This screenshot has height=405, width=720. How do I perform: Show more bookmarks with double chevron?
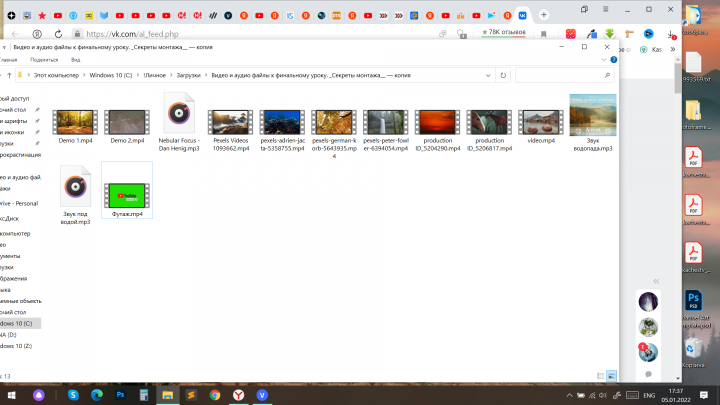coord(673,49)
